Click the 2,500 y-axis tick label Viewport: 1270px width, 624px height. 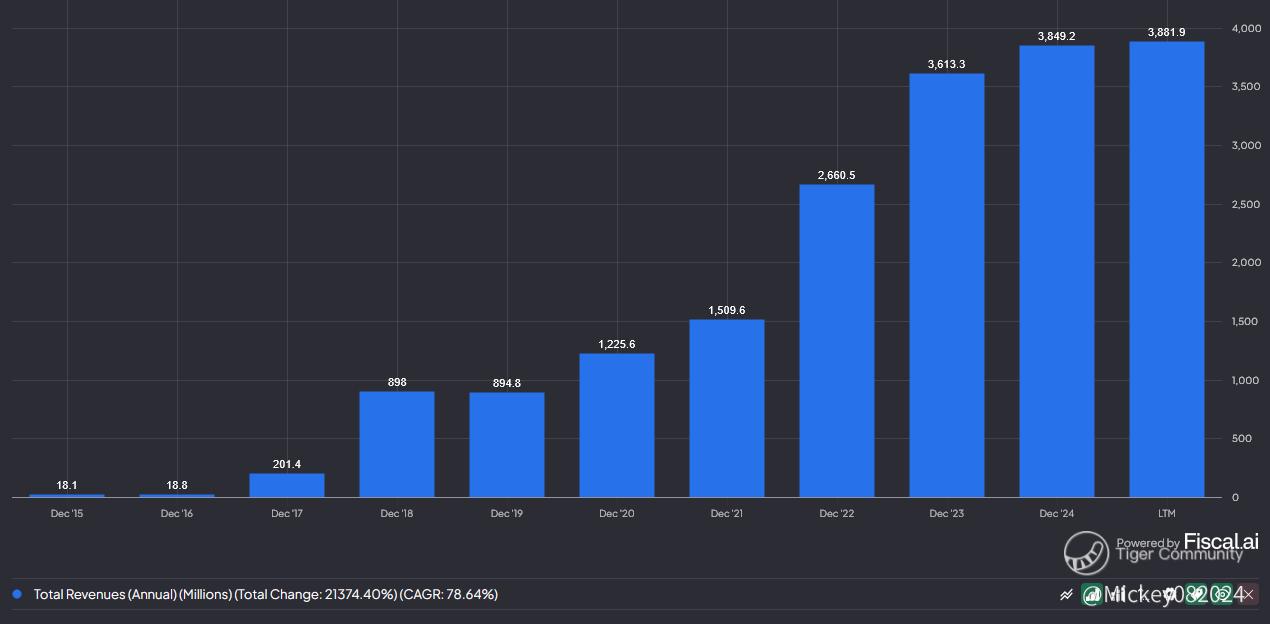(1245, 204)
